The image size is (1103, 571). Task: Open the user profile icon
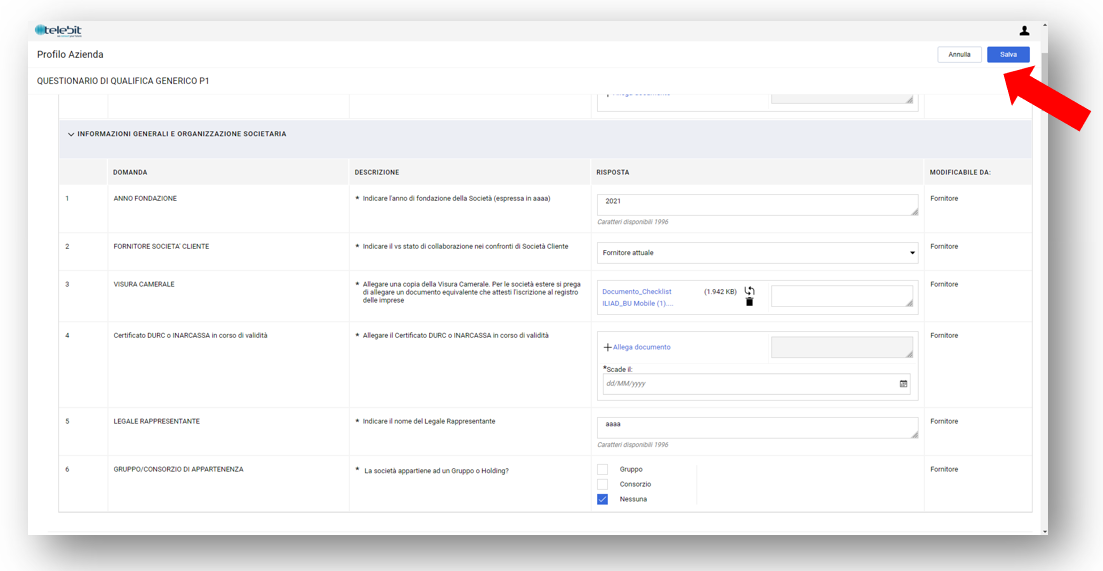[1024, 31]
